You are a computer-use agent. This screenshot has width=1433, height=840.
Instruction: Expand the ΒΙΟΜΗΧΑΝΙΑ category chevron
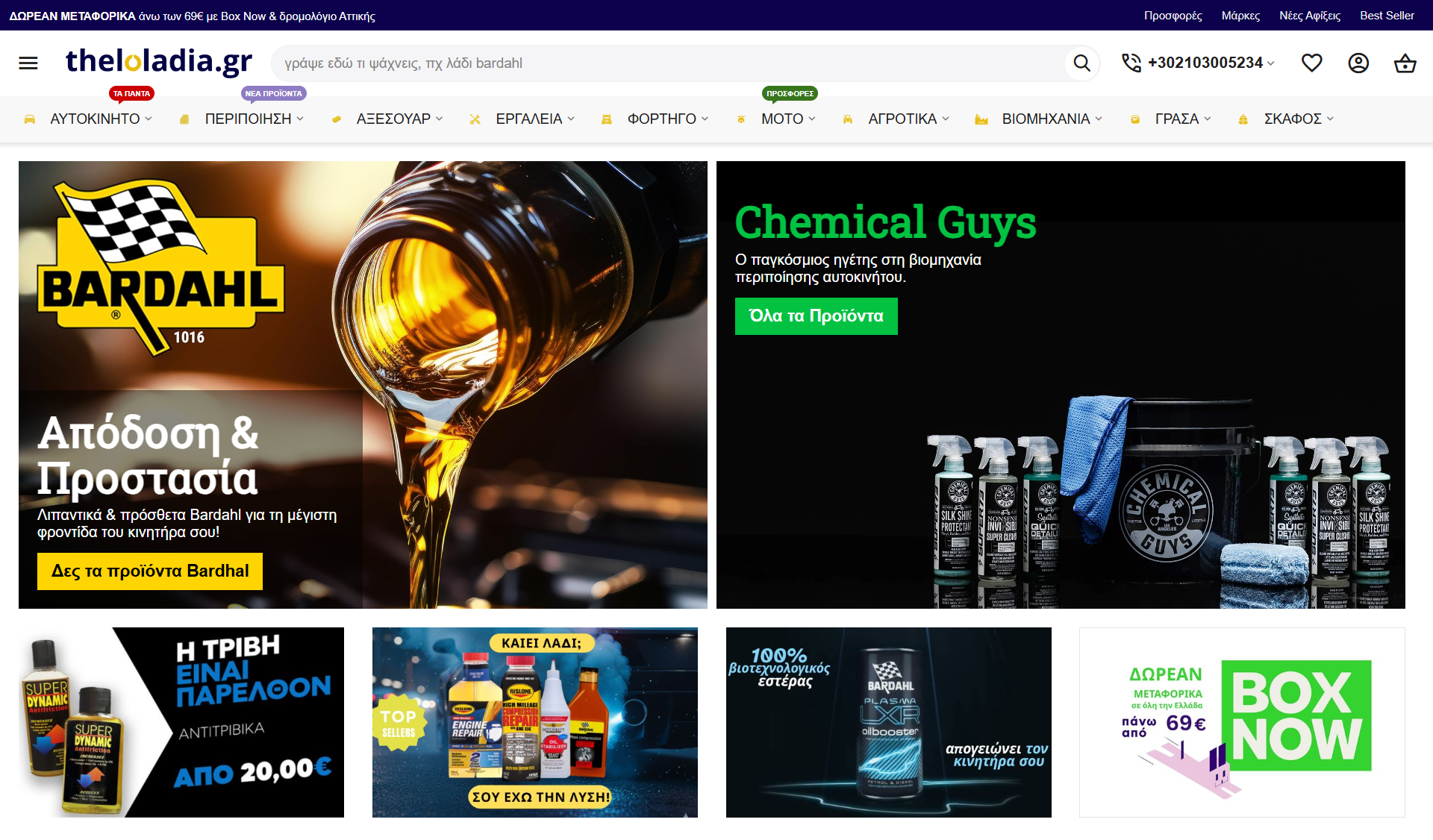(x=1099, y=119)
